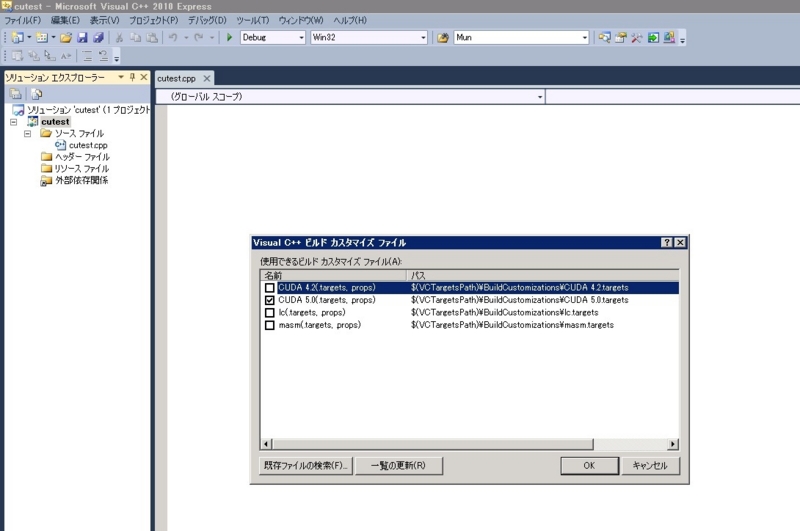The image size is (800, 531).
Task: Close the cutest.cpp tab
Action: click(x=207, y=79)
